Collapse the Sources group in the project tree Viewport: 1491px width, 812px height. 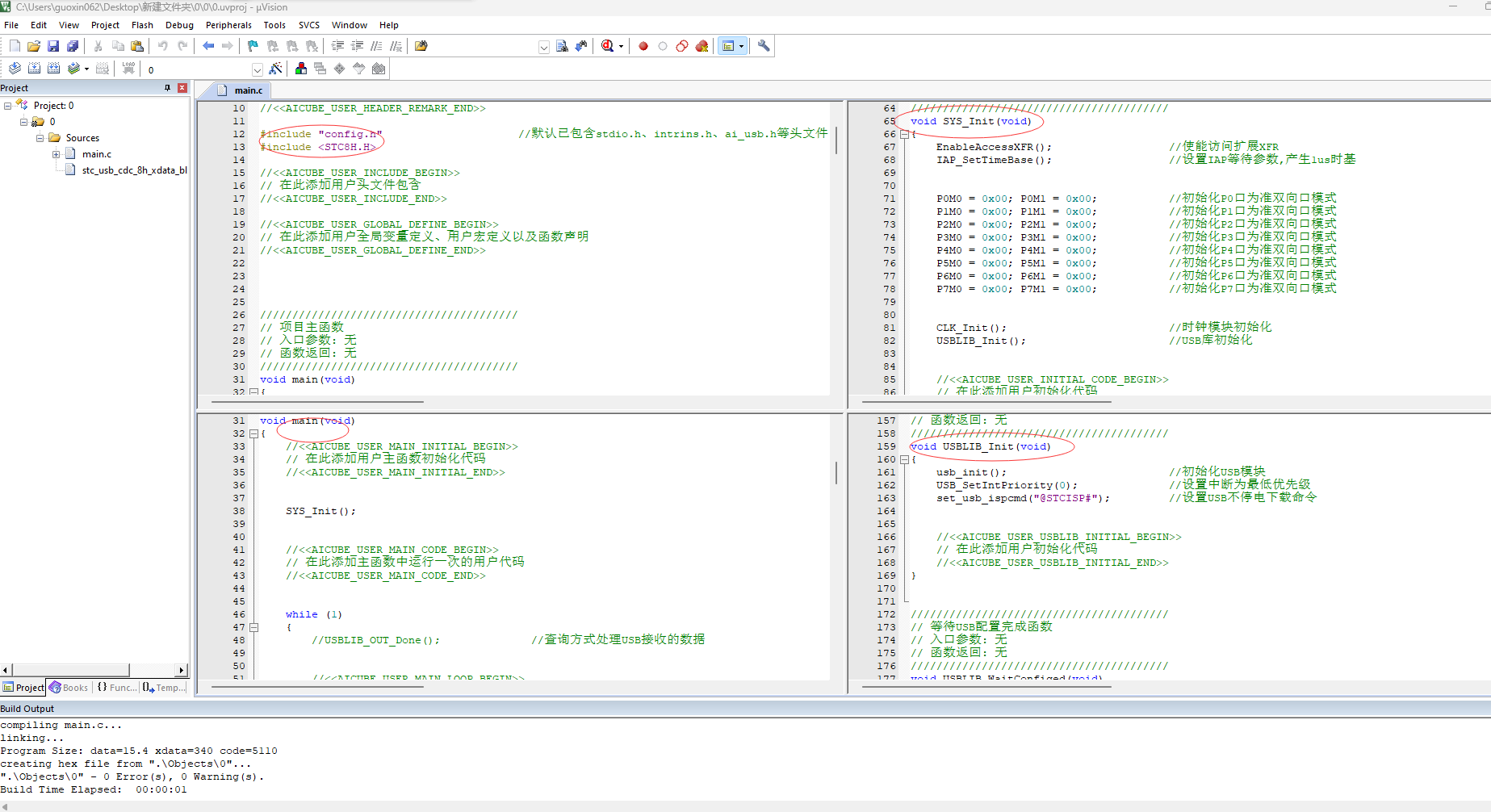tap(40, 138)
